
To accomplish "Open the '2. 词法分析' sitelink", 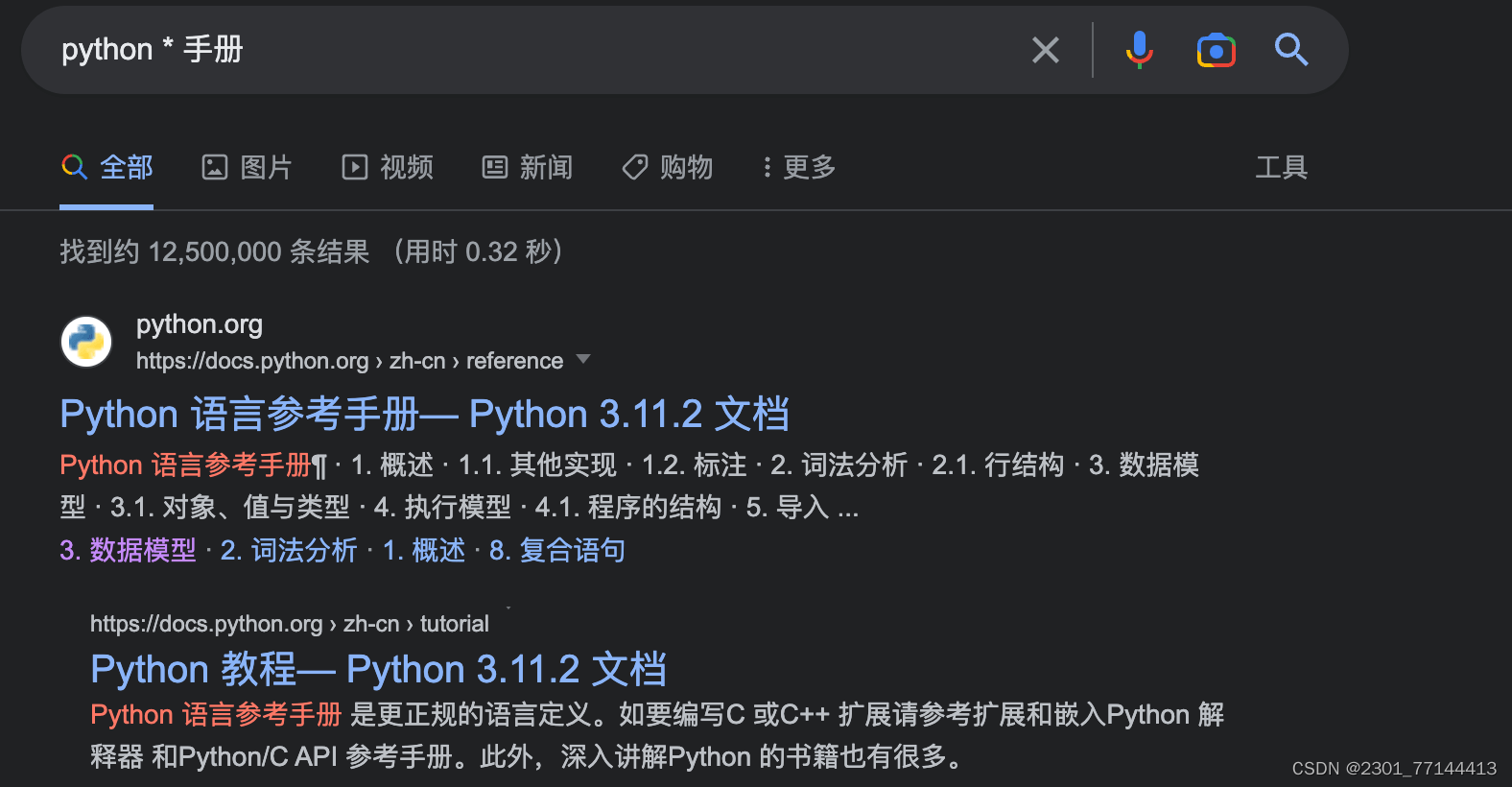I will click(289, 550).
